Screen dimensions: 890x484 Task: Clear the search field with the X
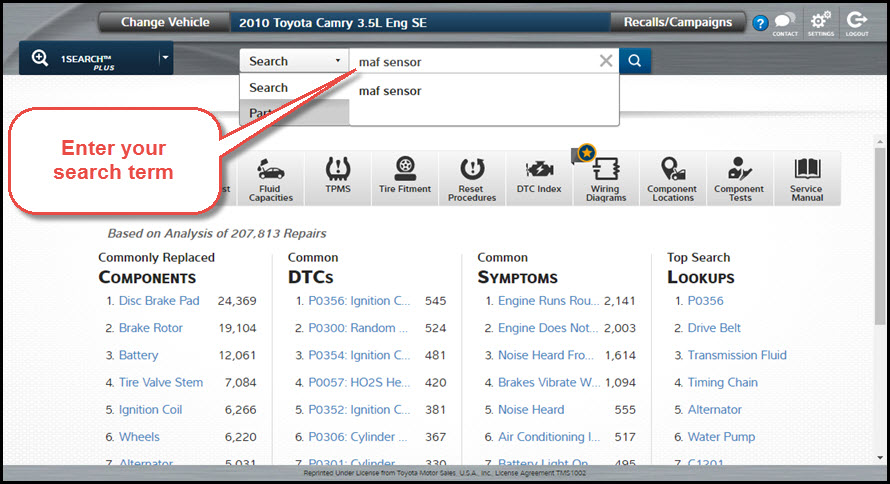click(606, 61)
